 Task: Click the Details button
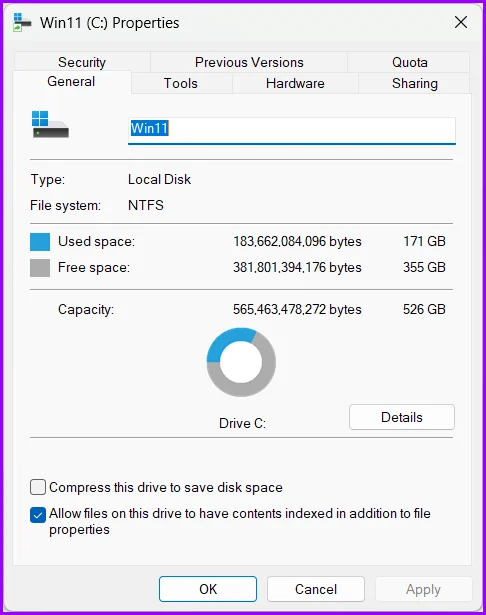(402, 417)
